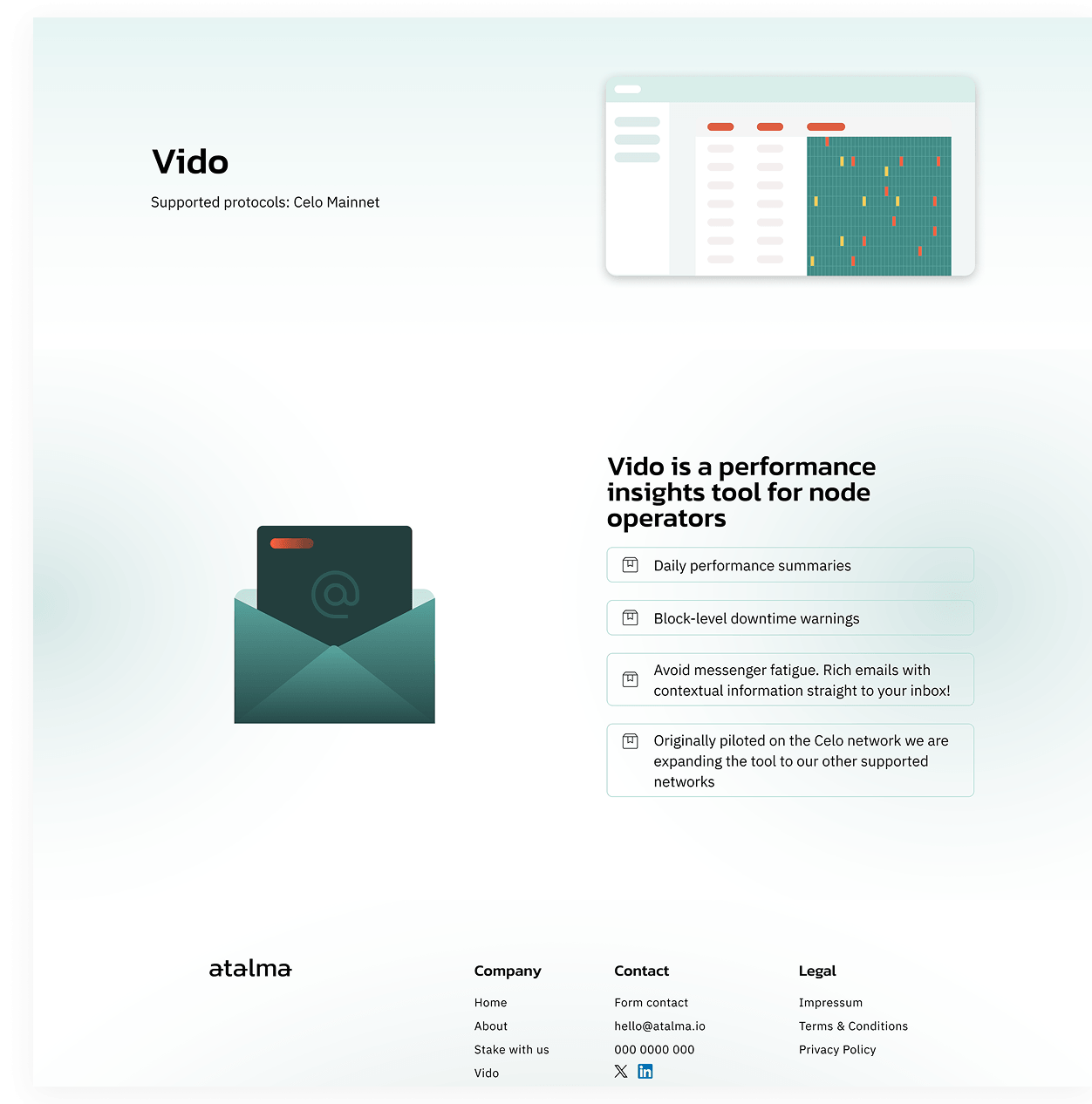Click the icon beside Avoid messenger fatigue
The height and width of the screenshot is (1104, 1092).
(631, 679)
